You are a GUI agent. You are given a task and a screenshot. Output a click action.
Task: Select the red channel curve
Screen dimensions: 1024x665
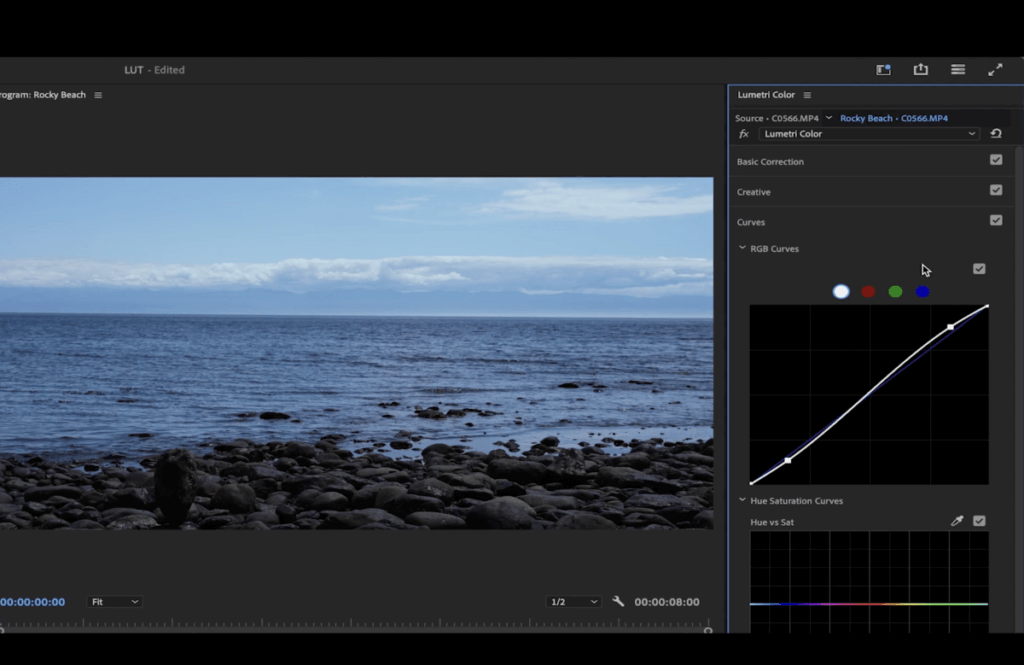coord(867,291)
